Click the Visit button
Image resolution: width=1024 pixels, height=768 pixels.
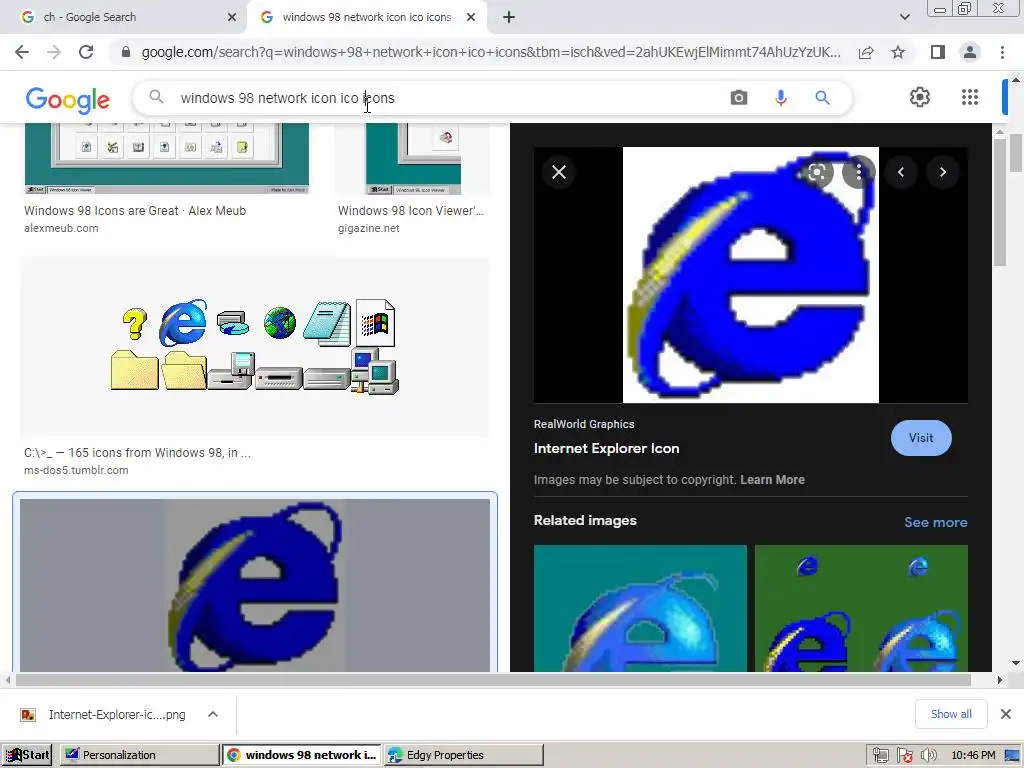921,438
